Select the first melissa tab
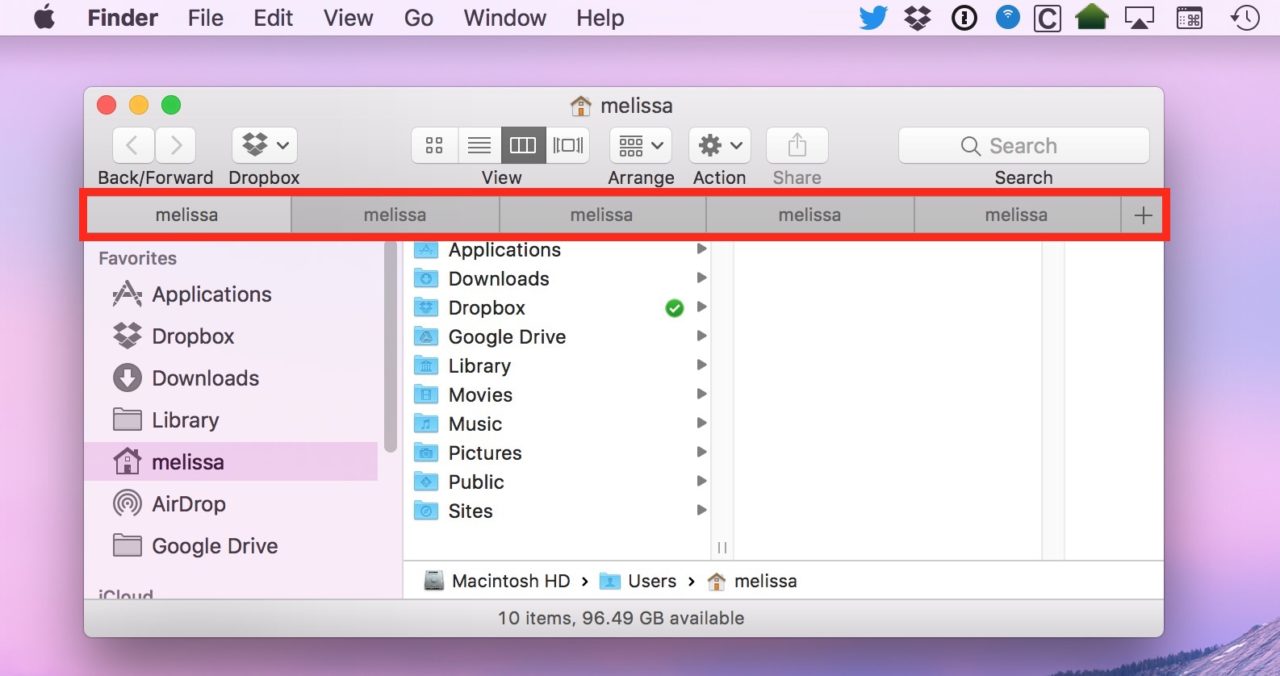The width and height of the screenshot is (1280, 676). pos(187,214)
